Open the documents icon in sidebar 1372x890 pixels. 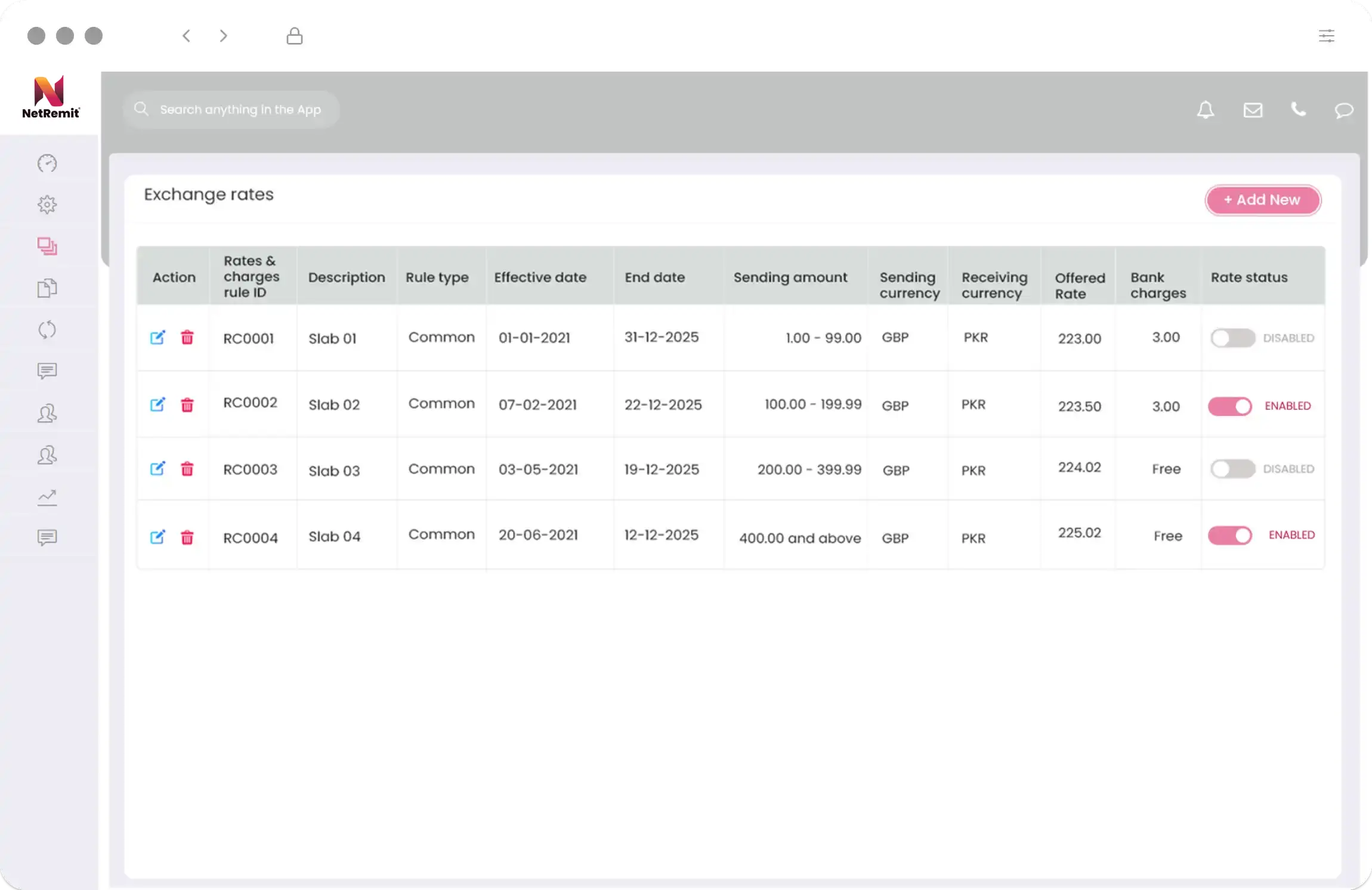click(47, 287)
